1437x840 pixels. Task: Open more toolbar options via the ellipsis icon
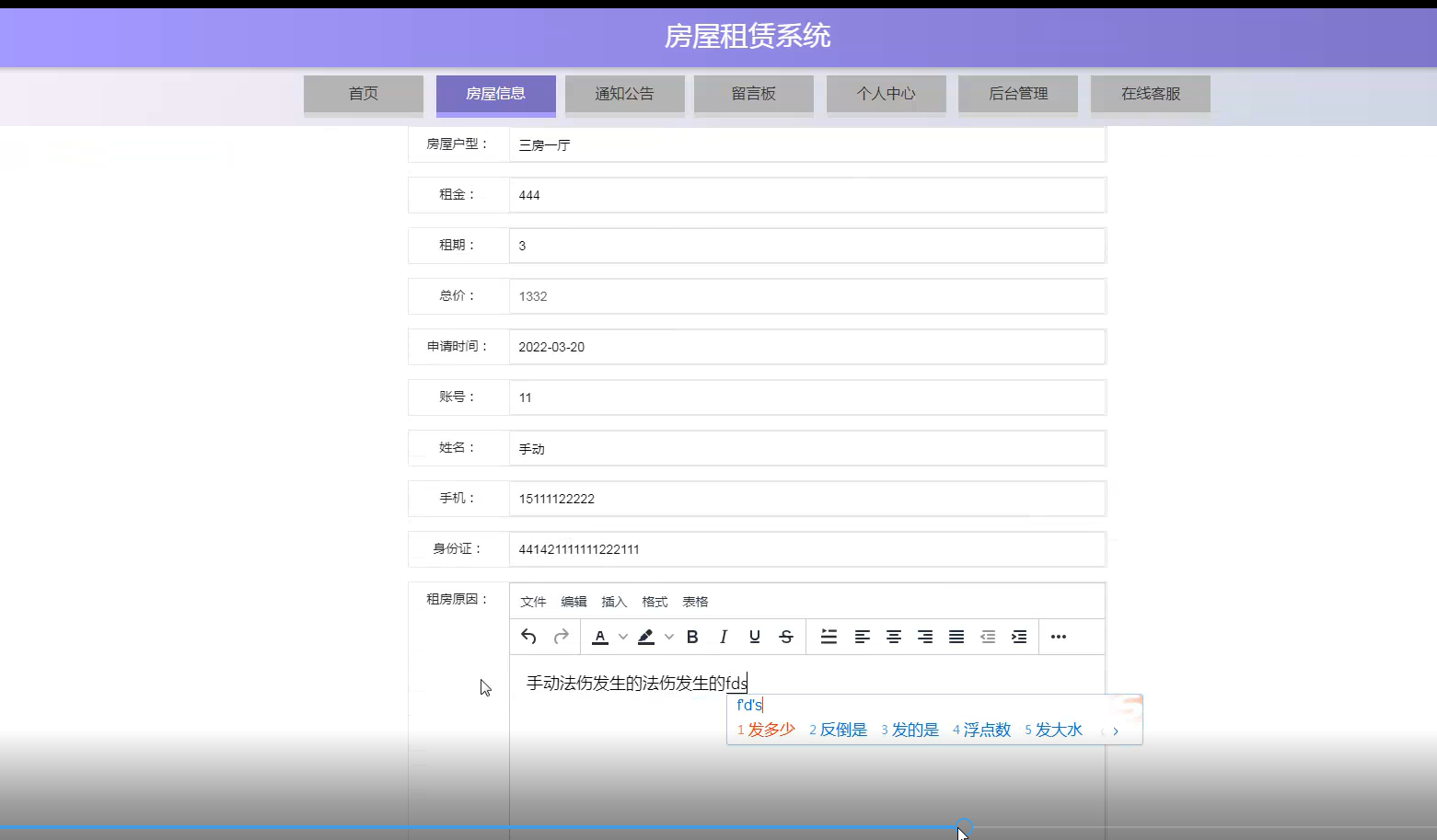1058,636
